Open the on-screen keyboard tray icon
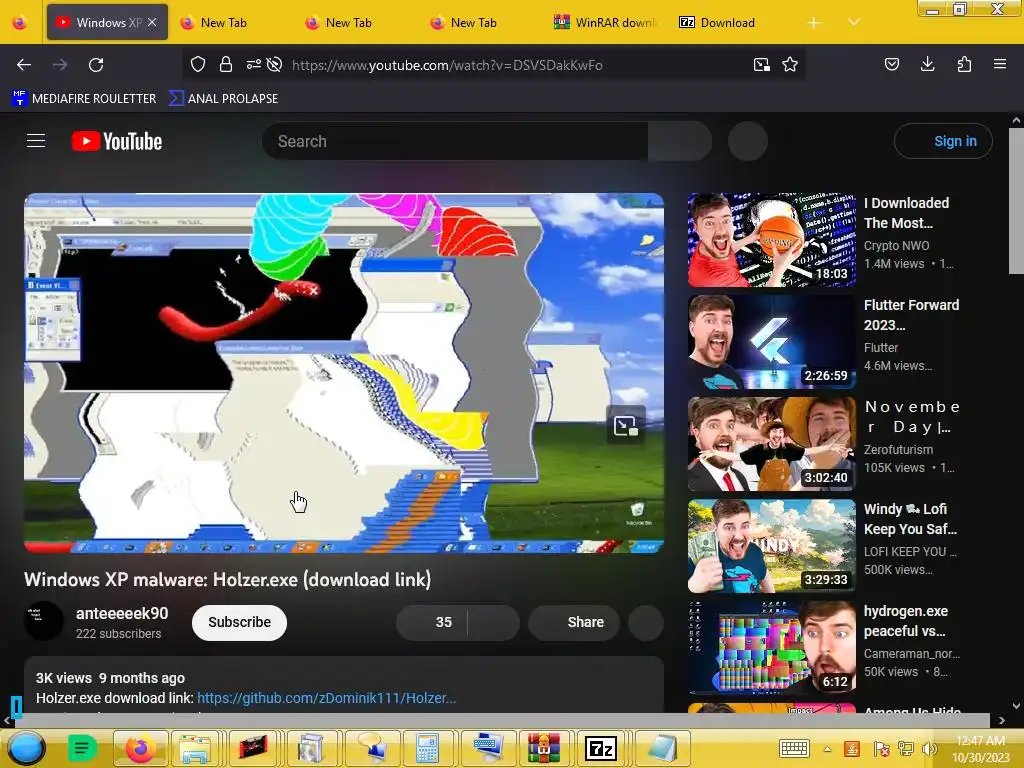1024x768 pixels. click(x=794, y=748)
